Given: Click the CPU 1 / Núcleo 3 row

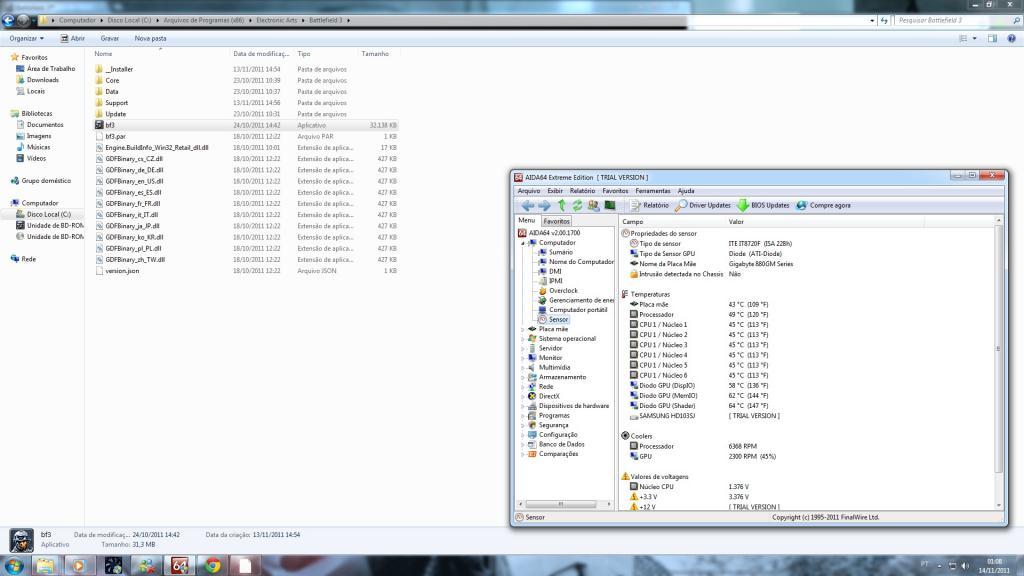Looking at the screenshot, I should pyautogui.click(x=807, y=345).
